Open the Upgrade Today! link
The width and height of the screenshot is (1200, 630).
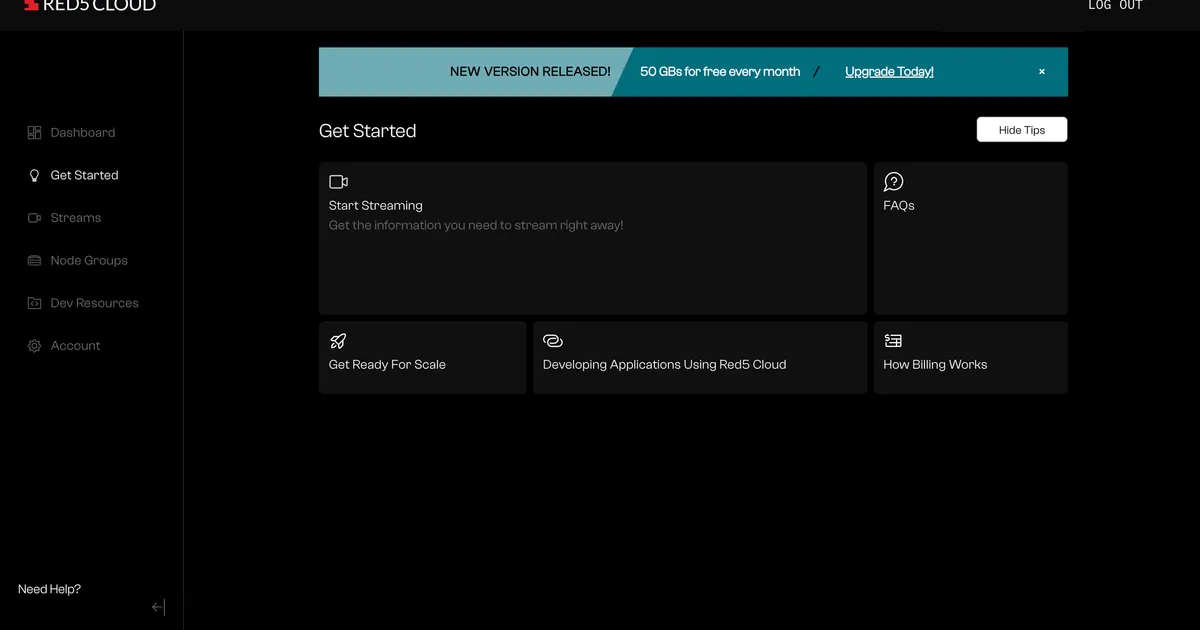click(889, 72)
